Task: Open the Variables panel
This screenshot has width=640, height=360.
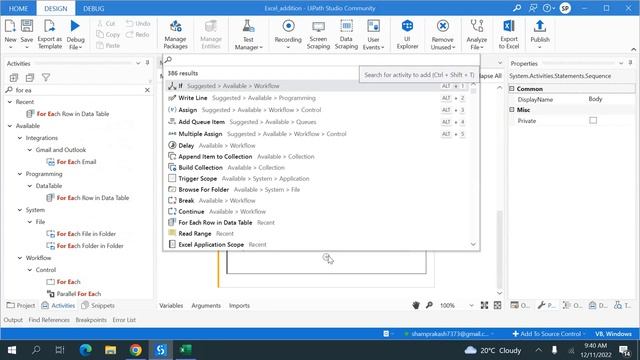Action: coord(171,305)
